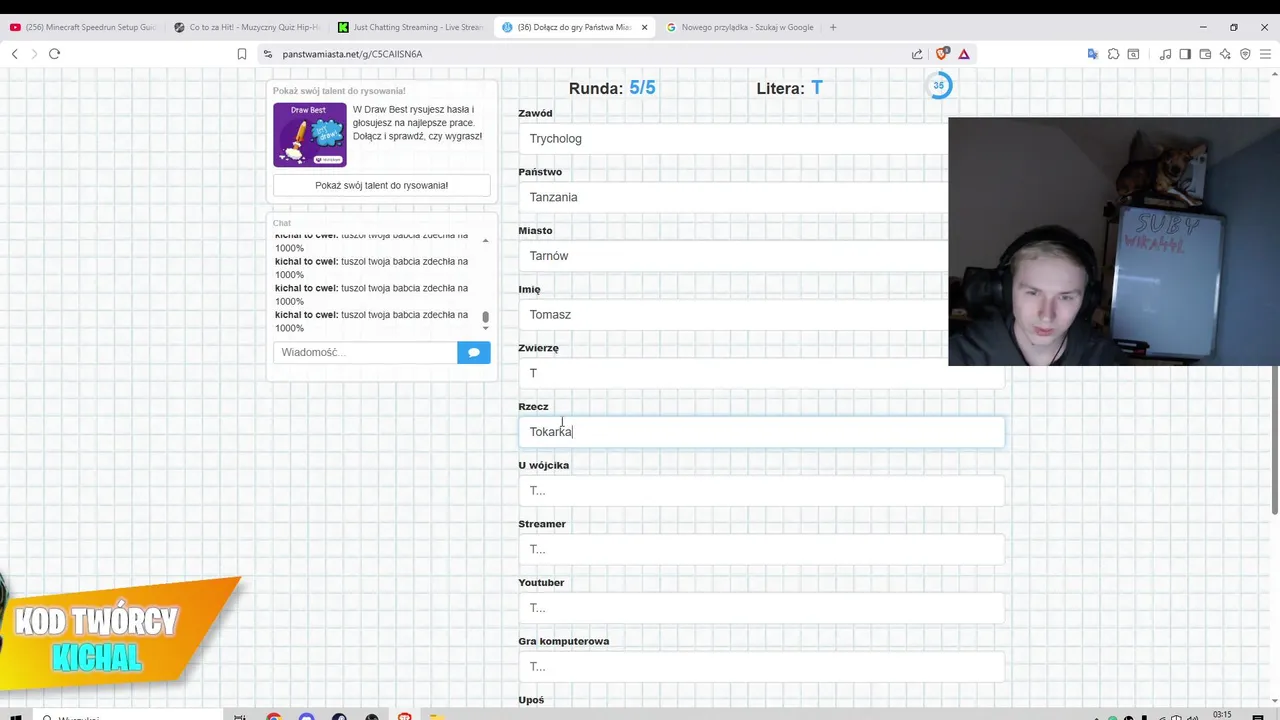Screen dimensions: 1280x720
Task: Open Discord from the taskbar
Action: (x=307, y=716)
